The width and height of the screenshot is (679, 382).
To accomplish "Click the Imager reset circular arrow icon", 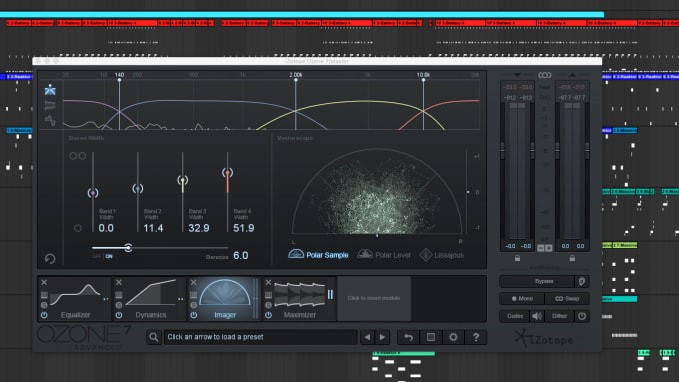I will 50,259.
